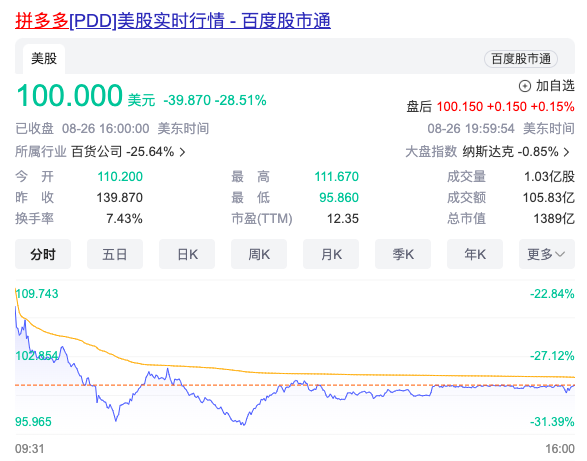Click the 成交额 value 105.83亿

[548, 197]
